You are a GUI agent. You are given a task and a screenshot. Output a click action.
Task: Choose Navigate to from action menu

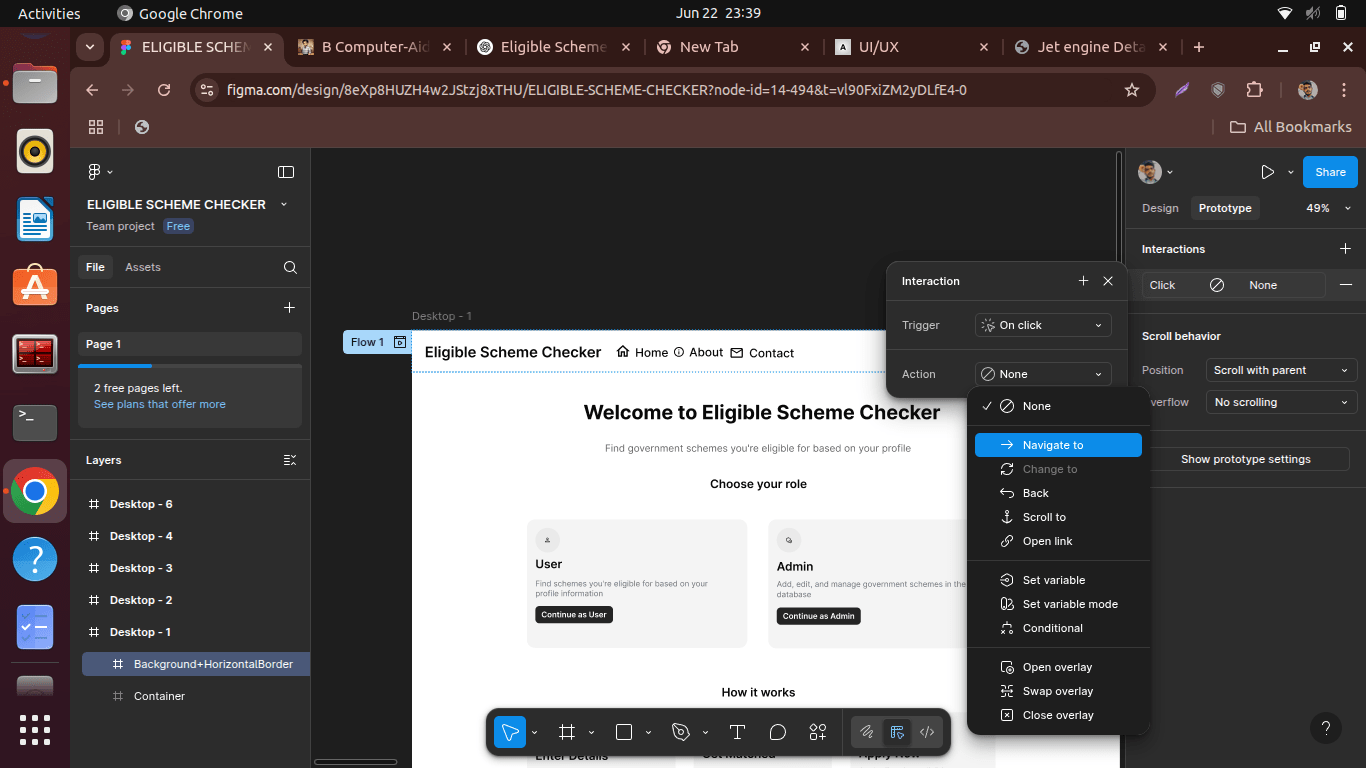point(1058,445)
